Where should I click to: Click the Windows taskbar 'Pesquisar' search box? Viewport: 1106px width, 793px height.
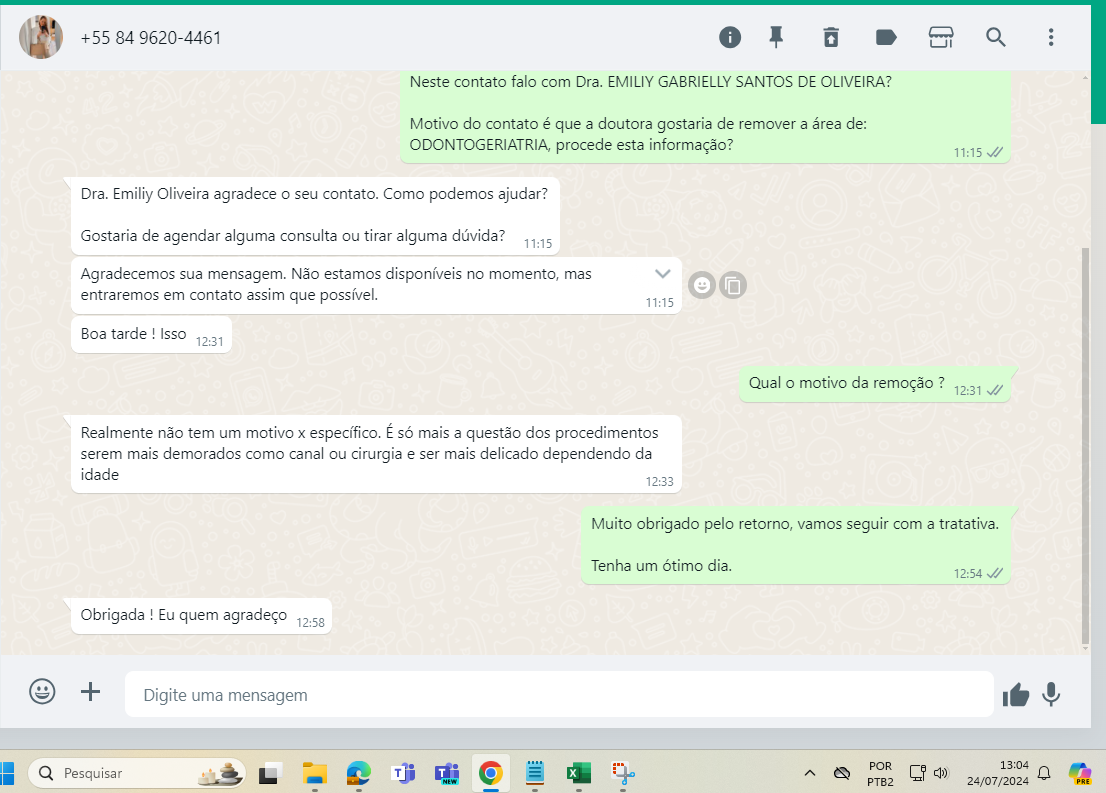pos(137,773)
